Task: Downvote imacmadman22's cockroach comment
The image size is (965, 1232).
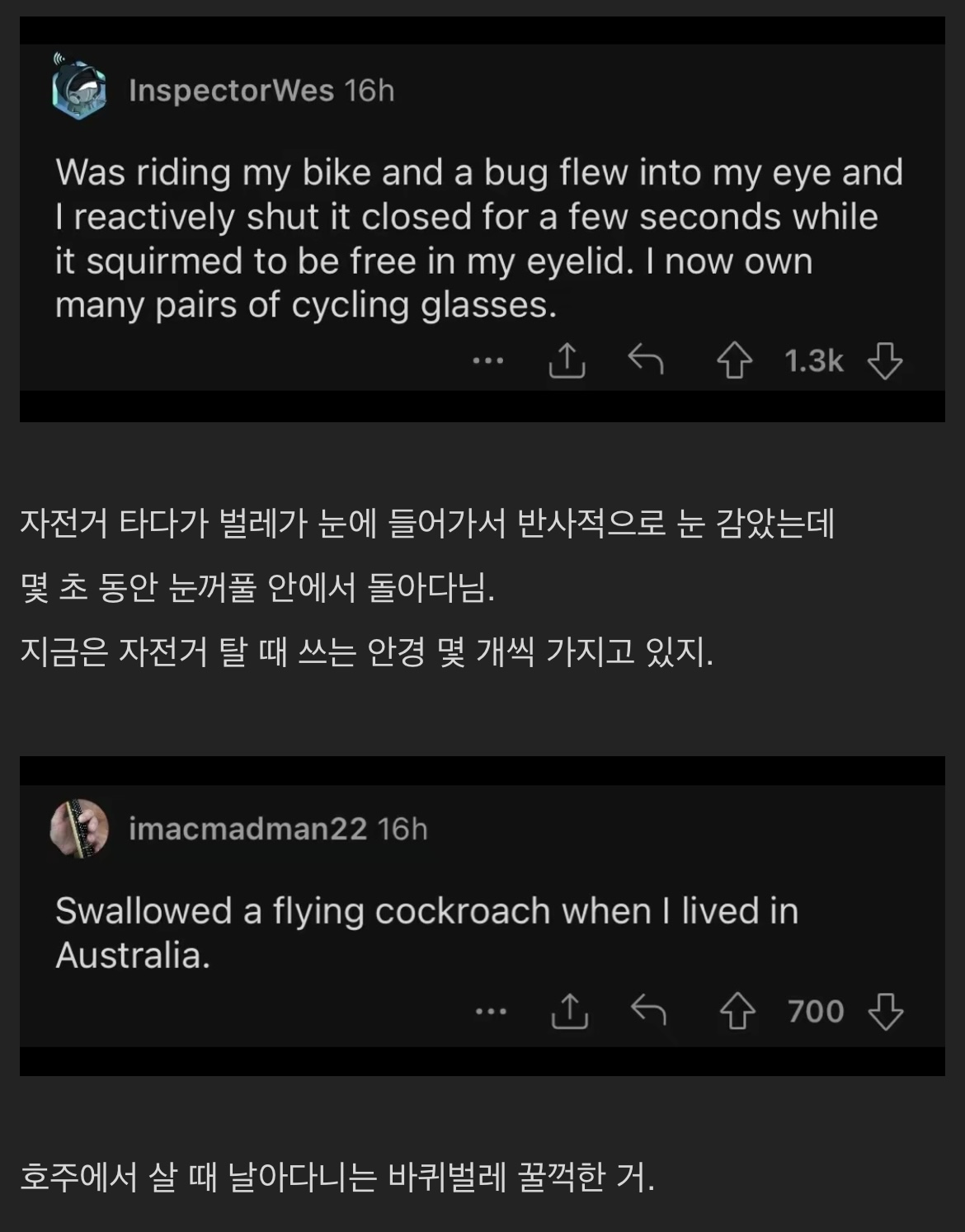Action: click(886, 1011)
